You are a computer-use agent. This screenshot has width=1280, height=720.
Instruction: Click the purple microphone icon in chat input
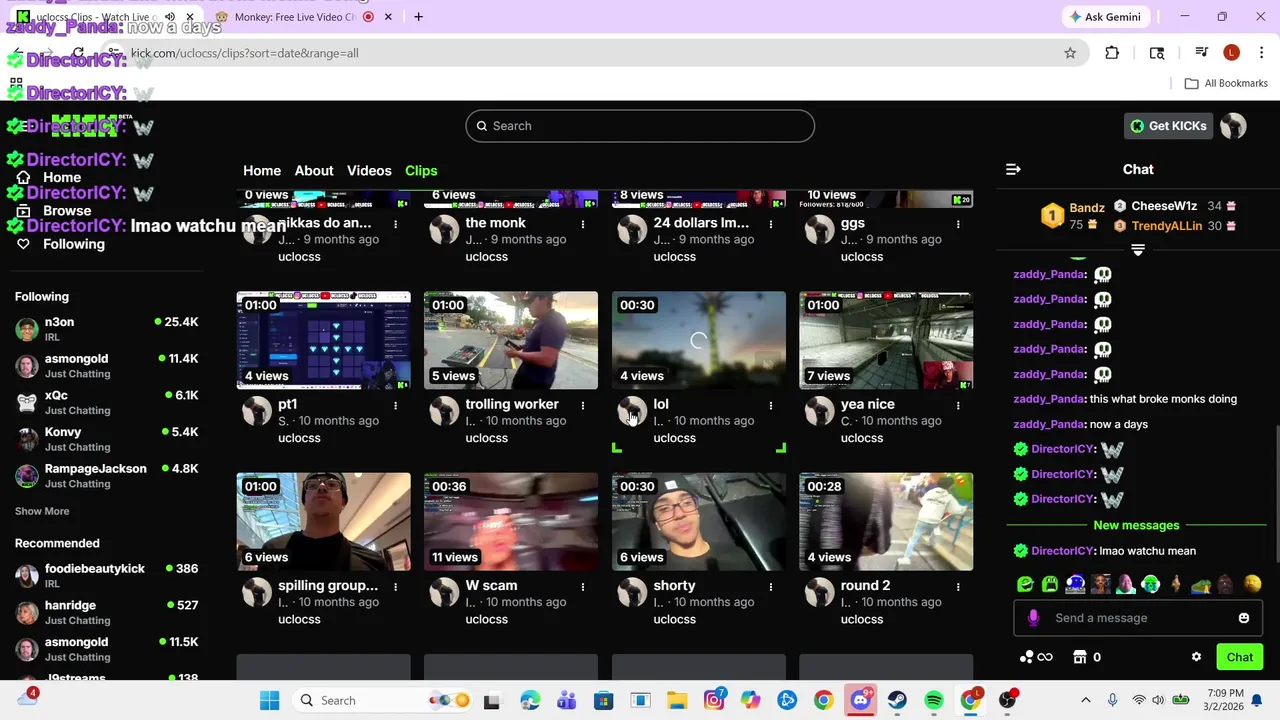coord(1033,618)
